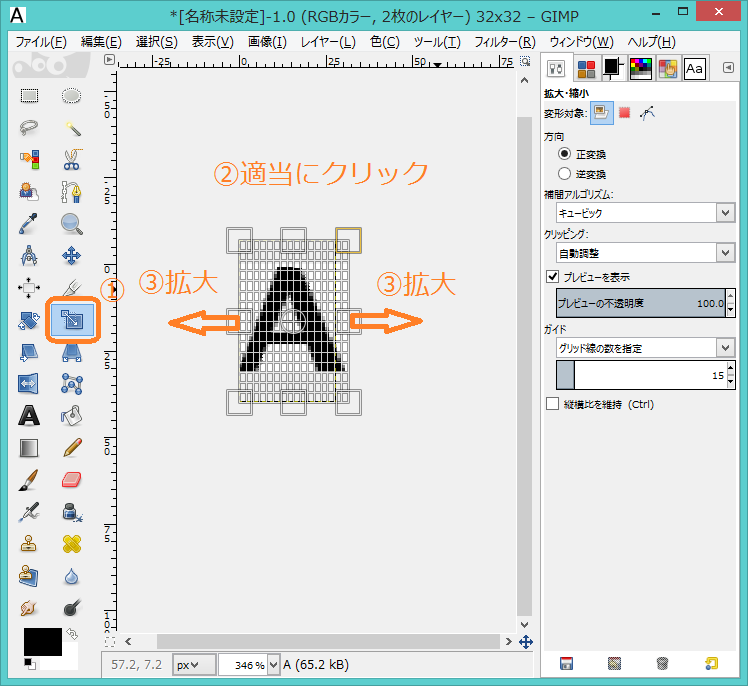Click Reset to default values button

pyautogui.click(x=711, y=664)
